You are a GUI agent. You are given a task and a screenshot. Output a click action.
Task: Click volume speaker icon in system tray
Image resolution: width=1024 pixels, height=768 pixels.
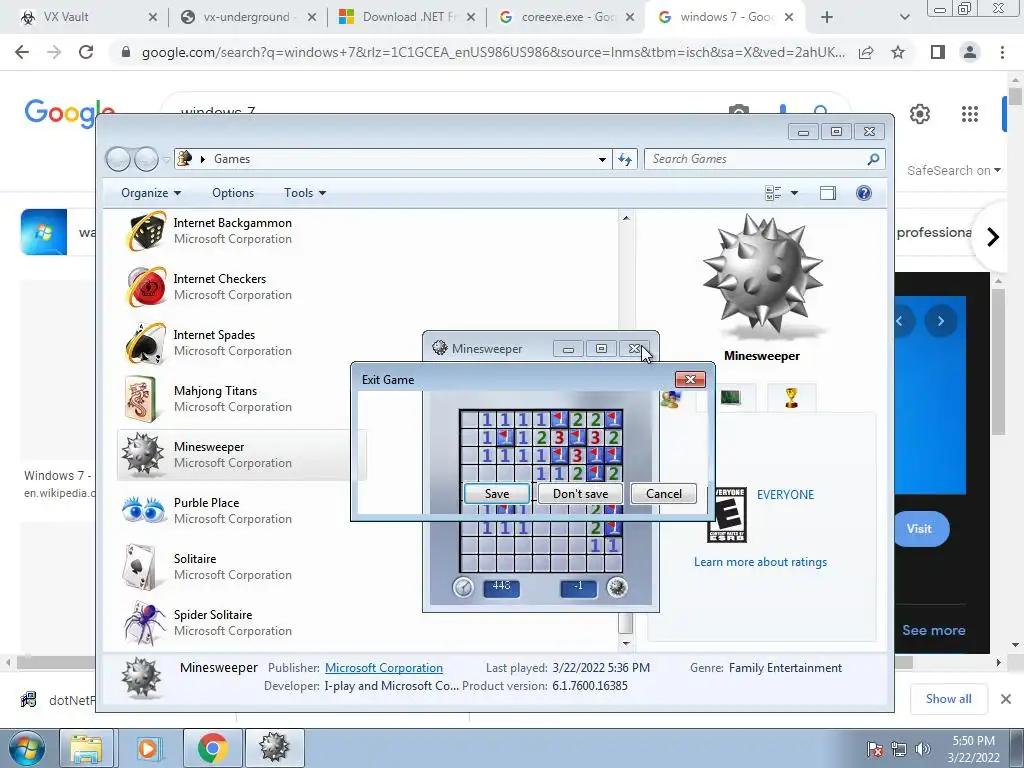point(922,749)
